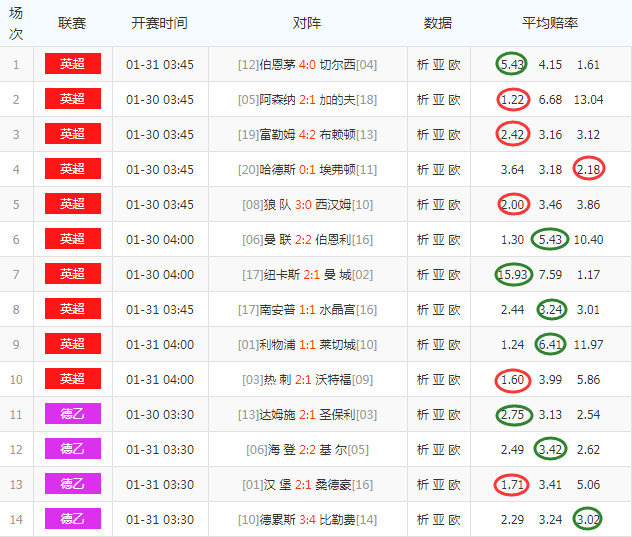Screen dimensions: 632x537
Task: Click team name 汉堡
Action: pyautogui.click(x=277, y=485)
